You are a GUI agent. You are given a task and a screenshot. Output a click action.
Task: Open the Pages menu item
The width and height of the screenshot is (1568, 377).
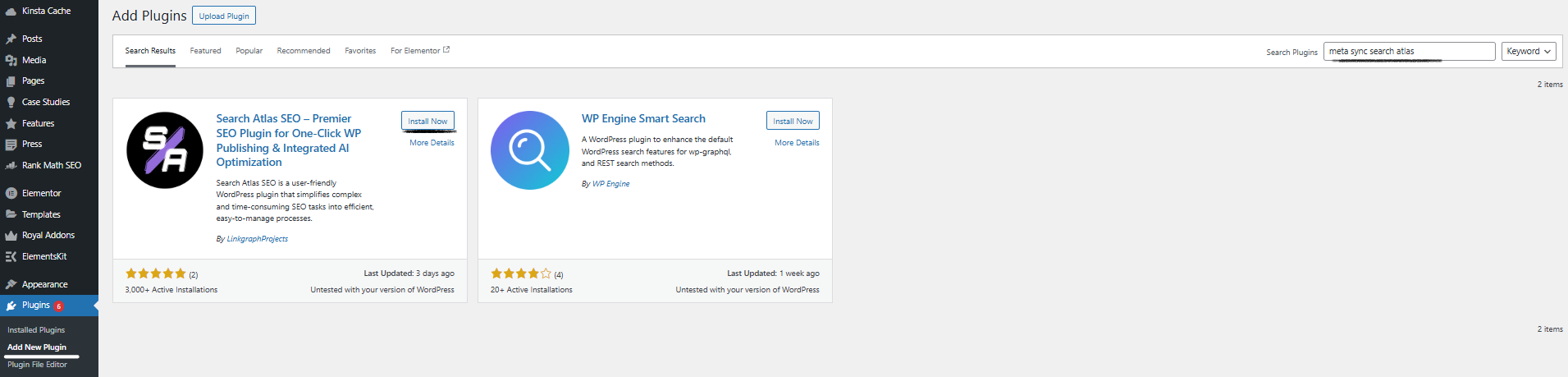(49, 81)
